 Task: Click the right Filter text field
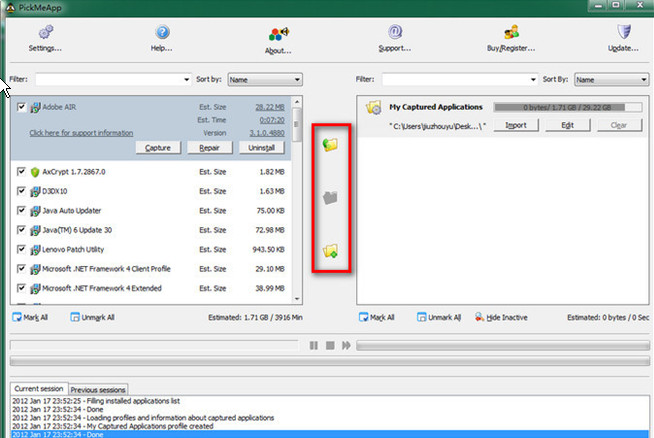point(455,80)
